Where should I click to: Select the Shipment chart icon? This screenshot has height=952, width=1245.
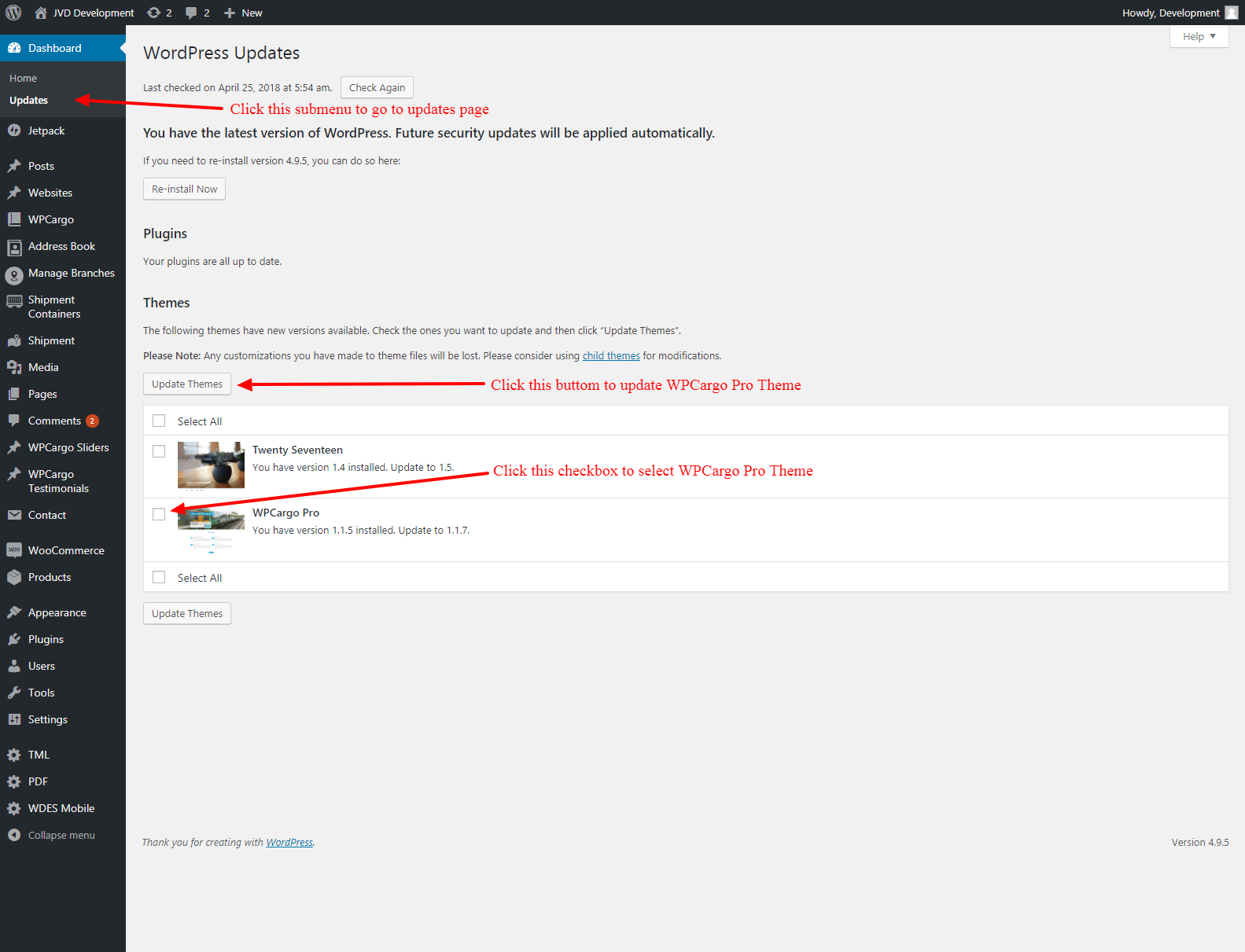(x=14, y=340)
